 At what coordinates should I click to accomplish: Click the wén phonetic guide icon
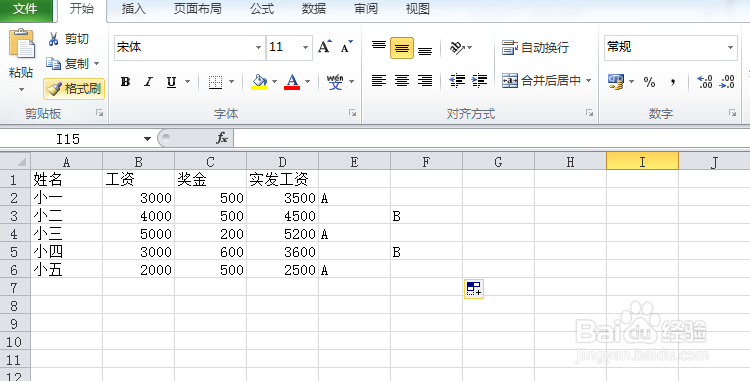point(335,82)
